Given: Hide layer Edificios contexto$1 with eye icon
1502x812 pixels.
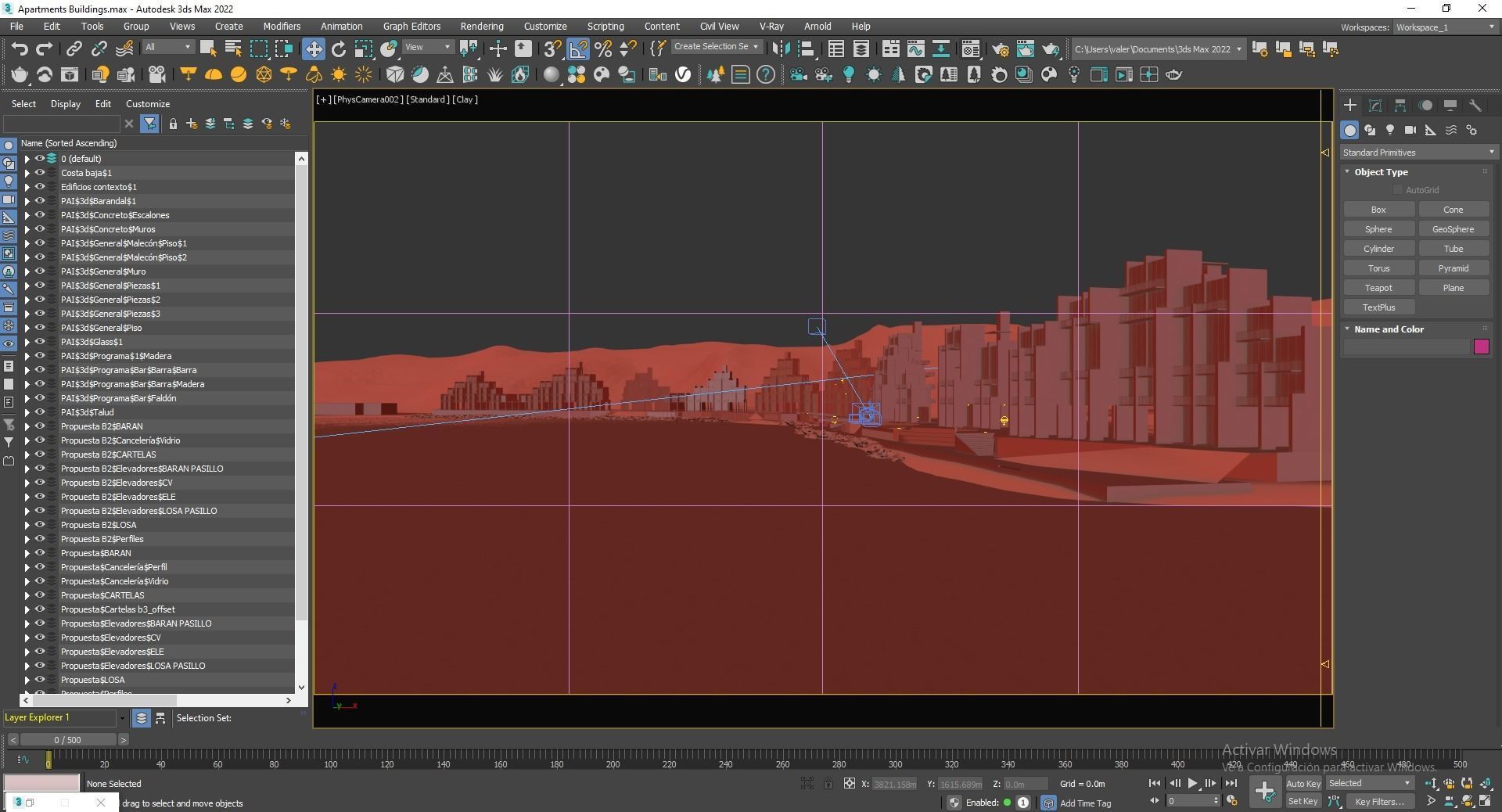Looking at the screenshot, I should coord(39,186).
